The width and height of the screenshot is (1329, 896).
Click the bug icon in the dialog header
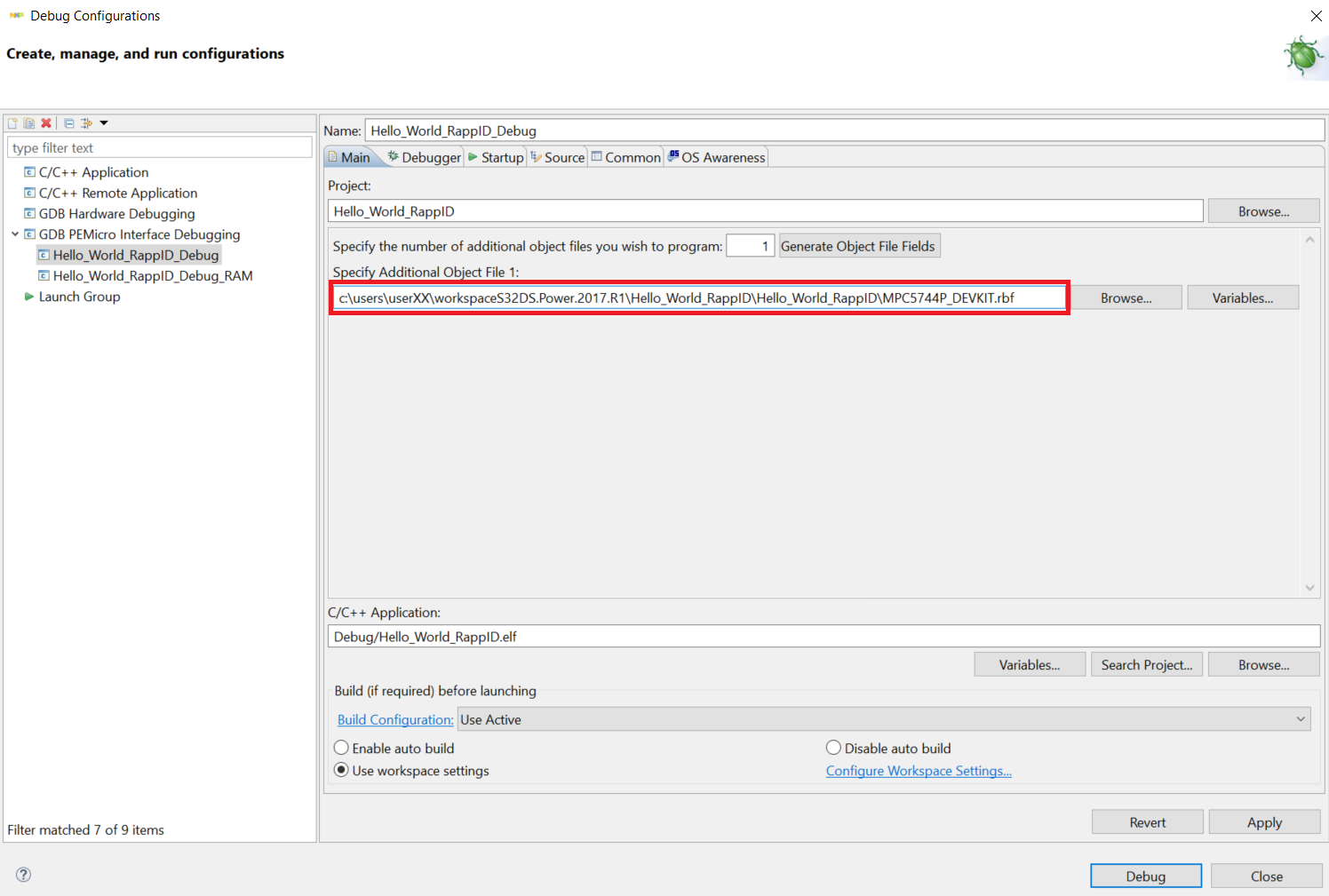click(1302, 55)
